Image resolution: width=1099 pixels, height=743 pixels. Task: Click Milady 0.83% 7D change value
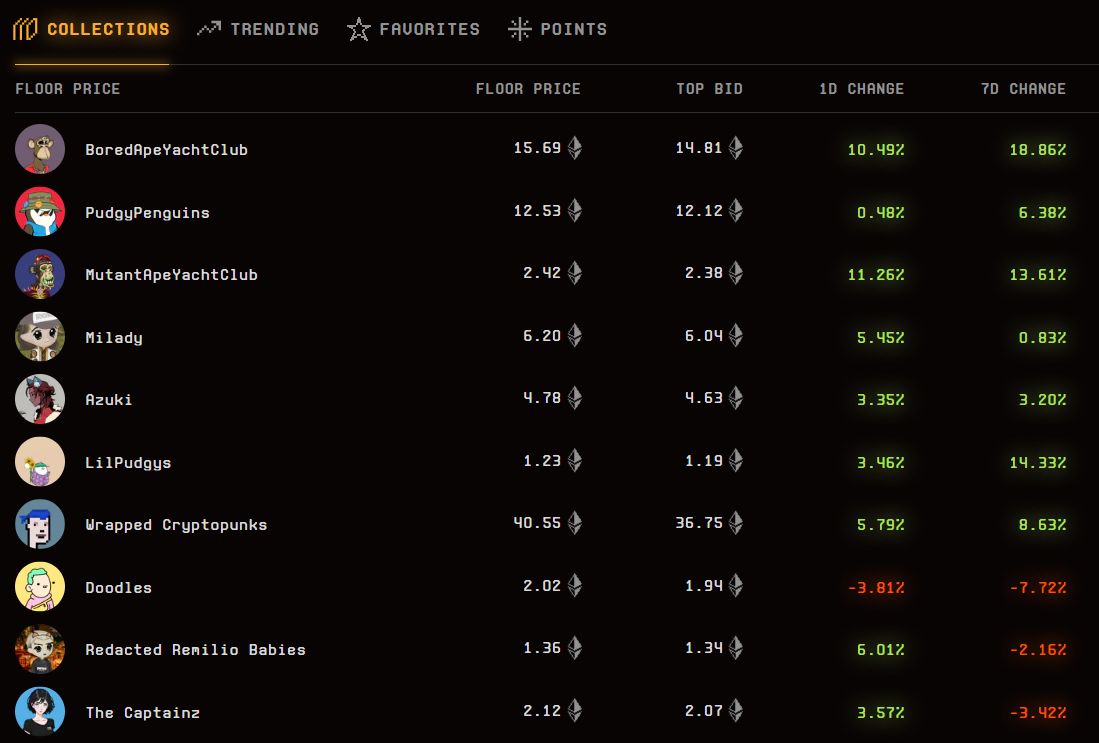coord(1042,338)
